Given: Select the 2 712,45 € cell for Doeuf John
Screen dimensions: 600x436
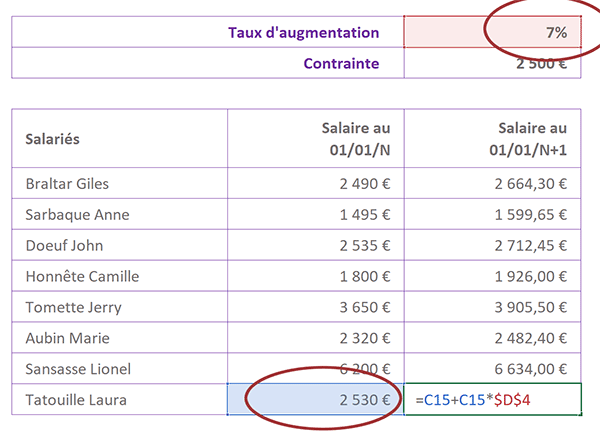Looking at the screenshot, I should tap(492, 245).
